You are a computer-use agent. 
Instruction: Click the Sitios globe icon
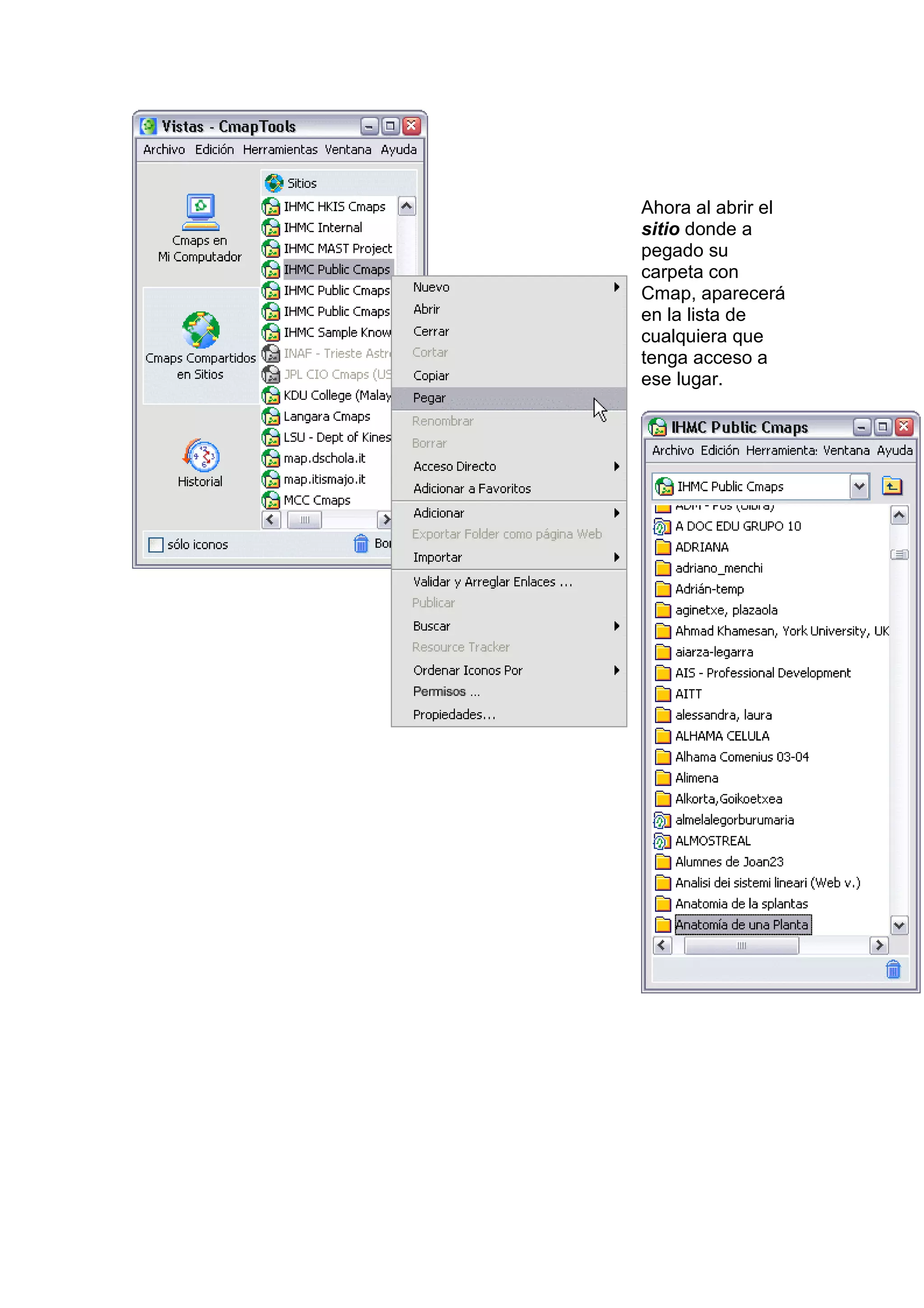pos(274,183)
